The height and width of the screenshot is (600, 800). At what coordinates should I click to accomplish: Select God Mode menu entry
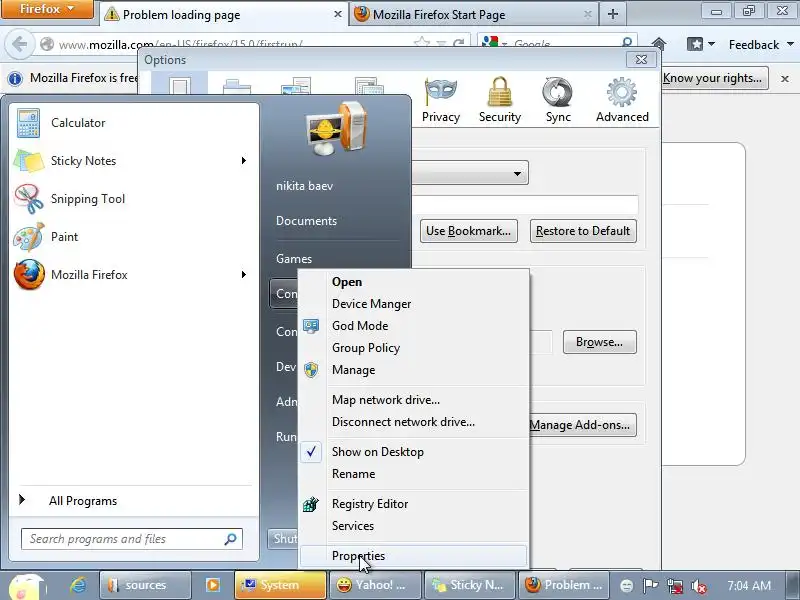point(413,326)
